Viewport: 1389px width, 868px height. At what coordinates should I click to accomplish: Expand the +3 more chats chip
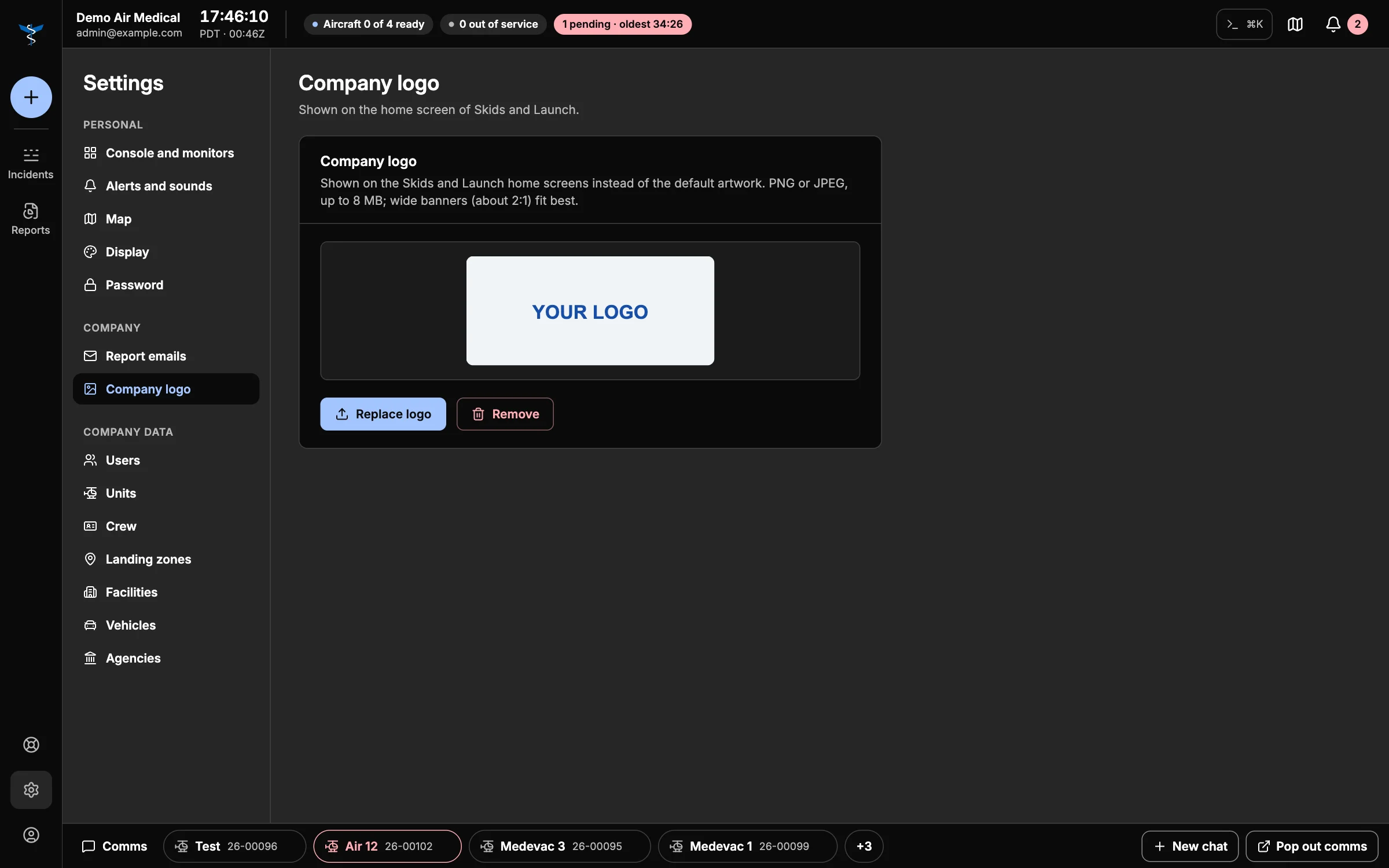(864, 846)
